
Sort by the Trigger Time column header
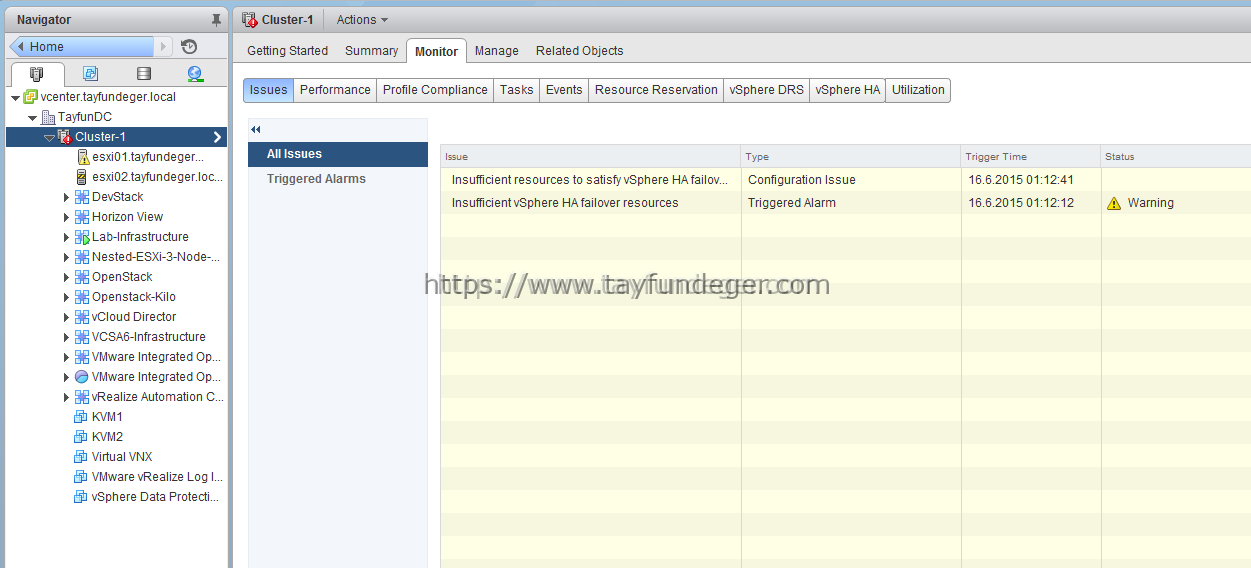[1031, 156]
